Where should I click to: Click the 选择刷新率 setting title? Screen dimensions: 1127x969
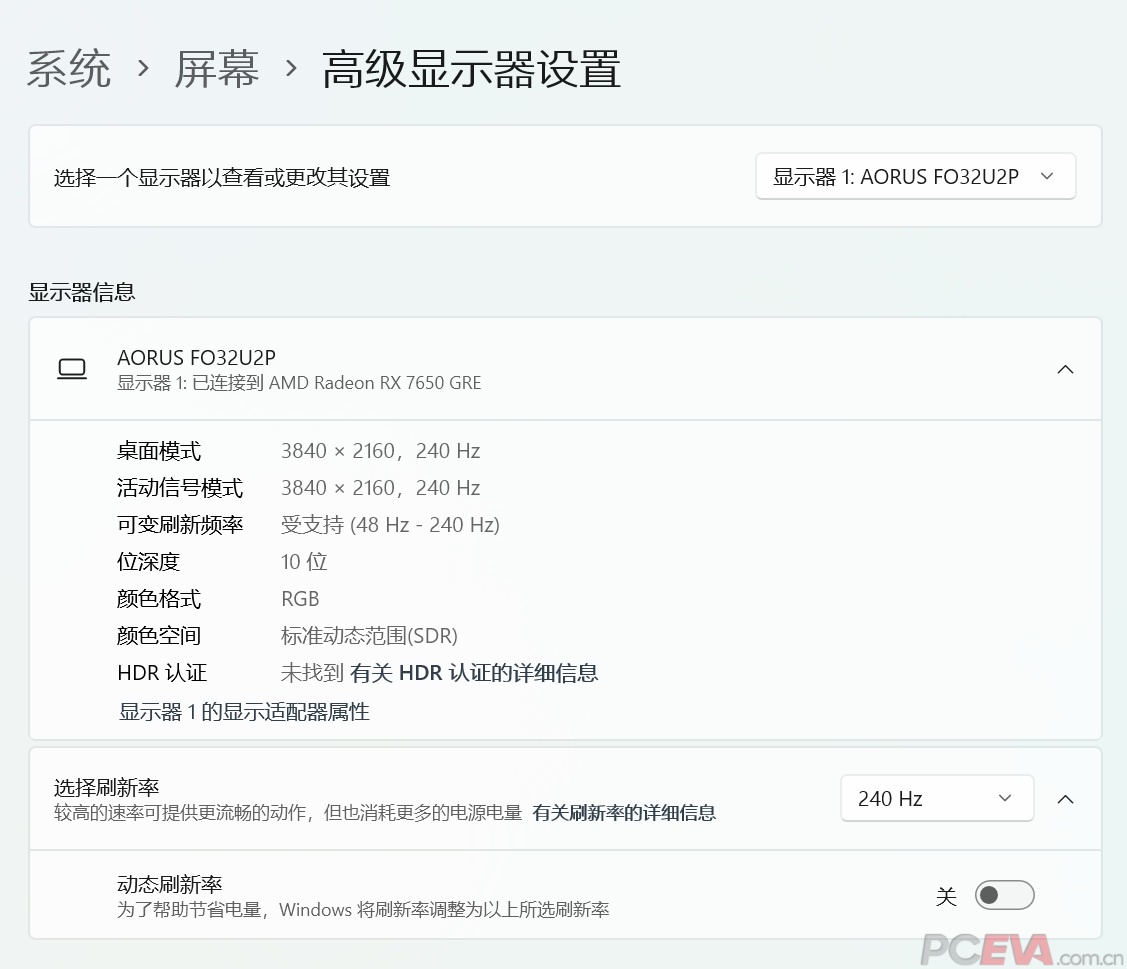[x=106, y=788]
